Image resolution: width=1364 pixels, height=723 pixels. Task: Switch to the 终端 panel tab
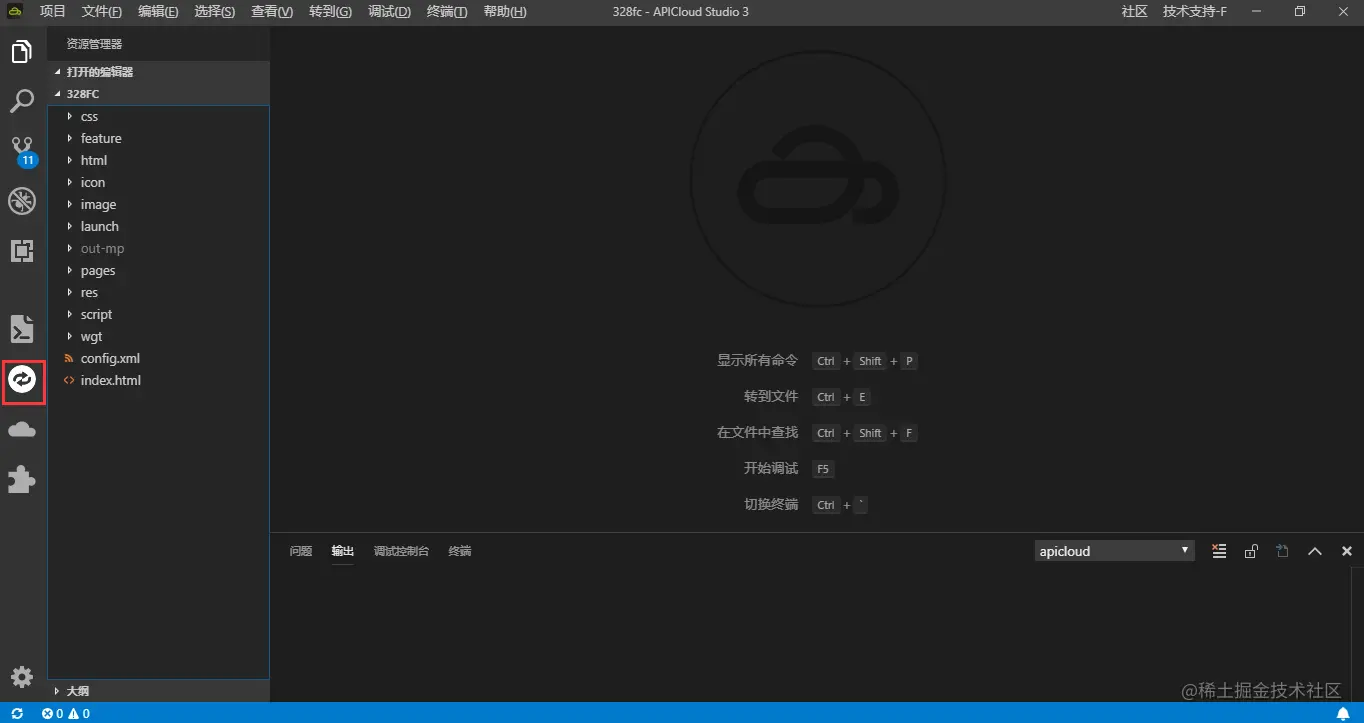pos(460,551)
